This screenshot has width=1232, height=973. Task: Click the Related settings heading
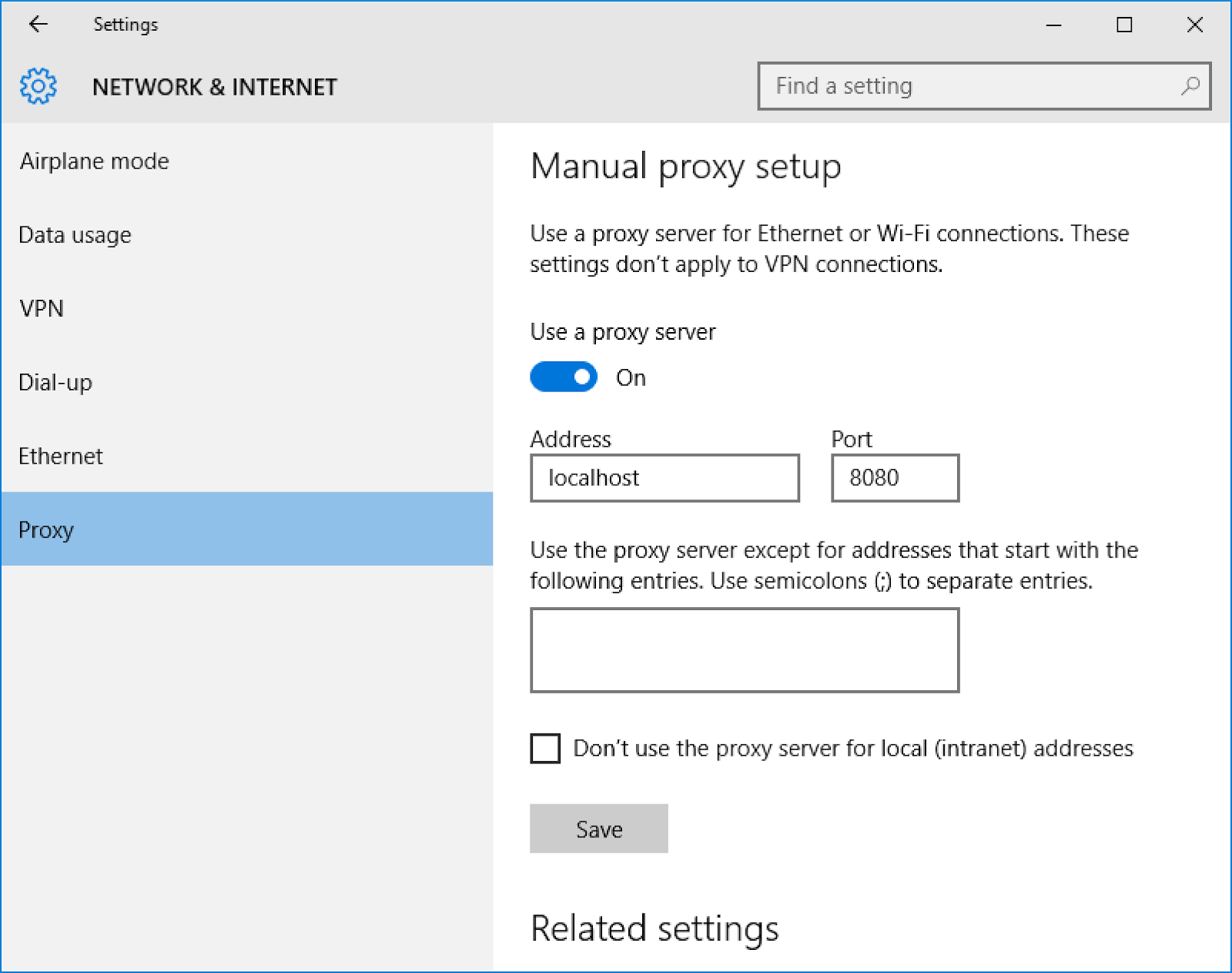(654, 928)
